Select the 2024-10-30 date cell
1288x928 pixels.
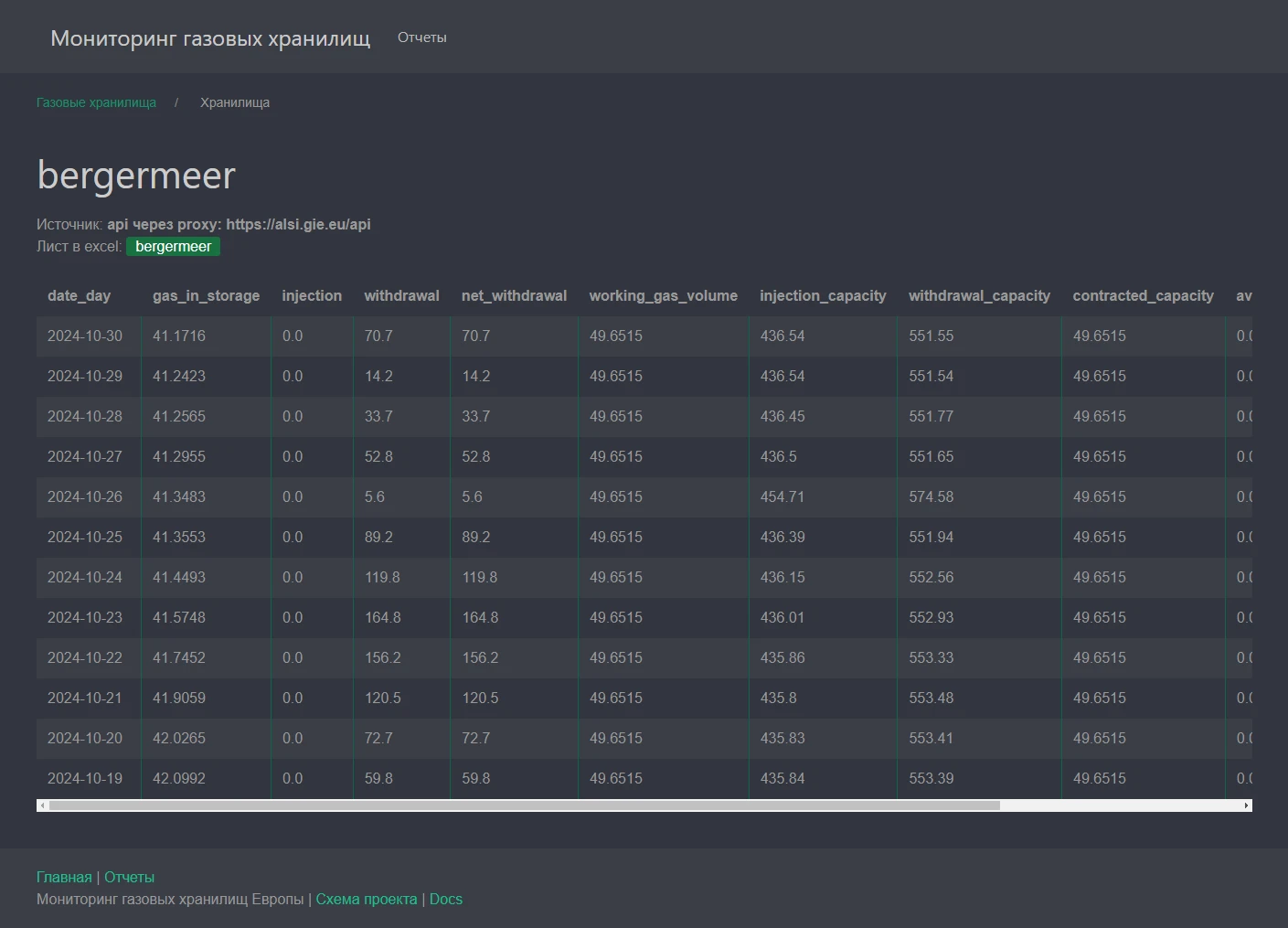(x=85, y=336)
